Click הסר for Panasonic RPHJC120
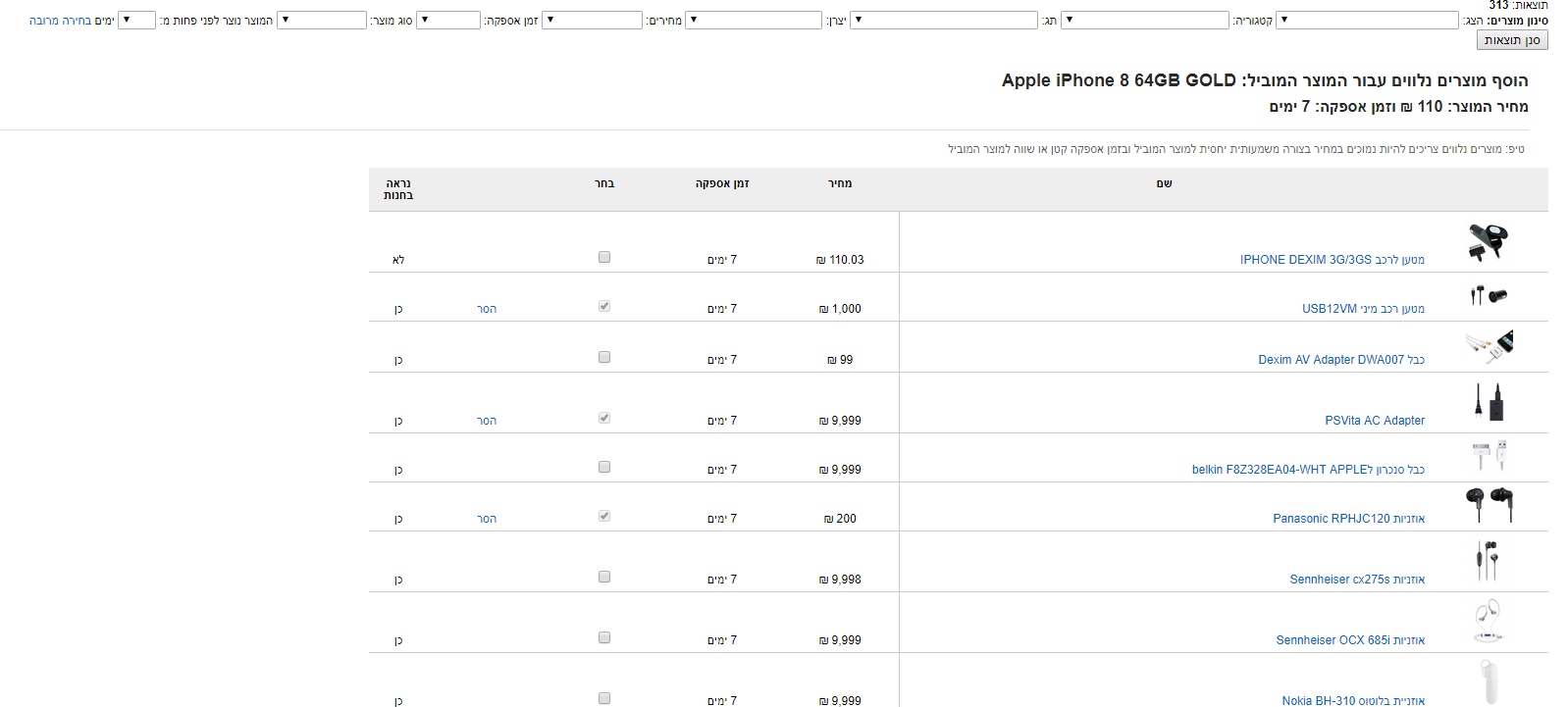1568x707 pixels. tap(487, 519)
